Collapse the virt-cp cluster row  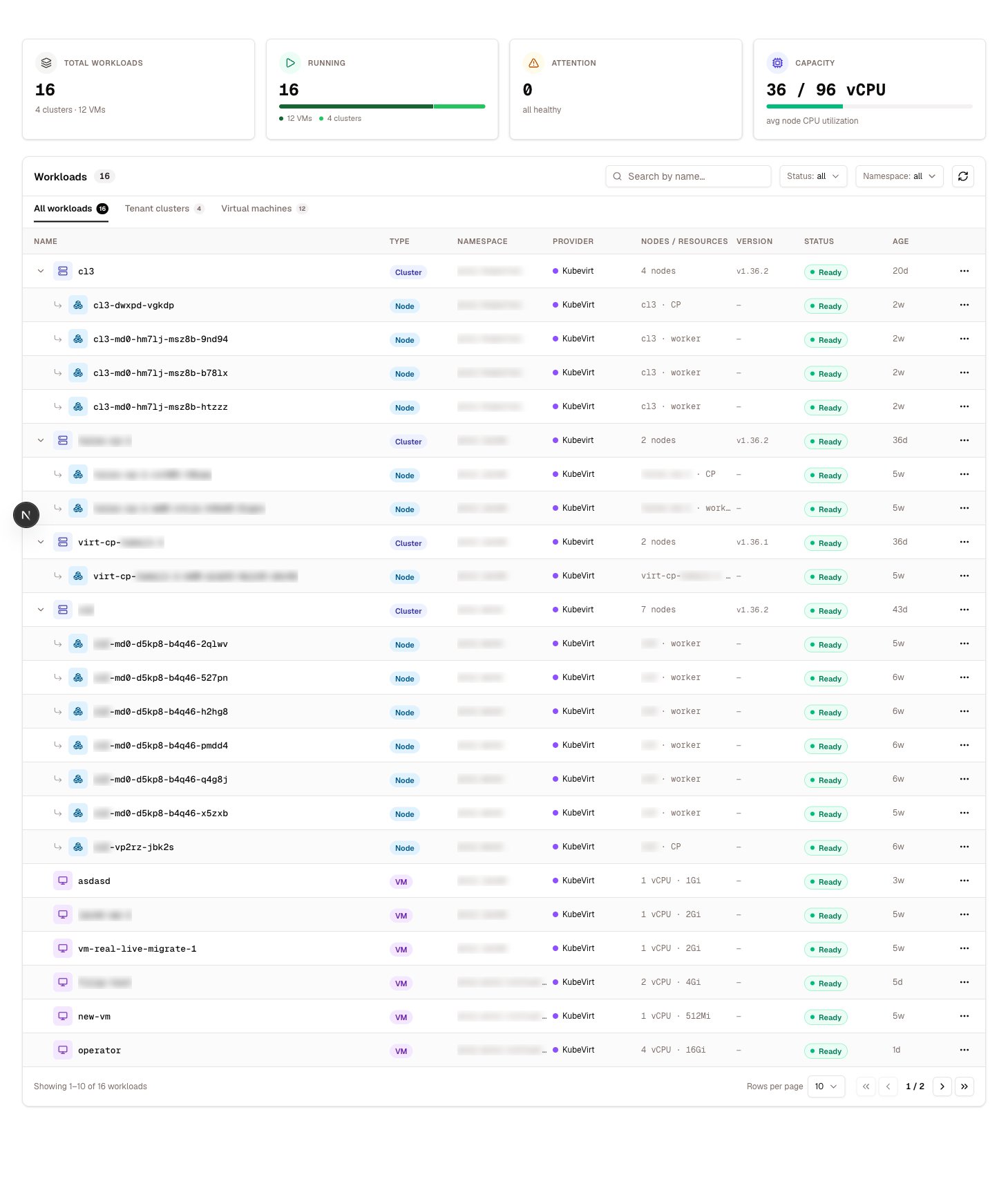41,542
